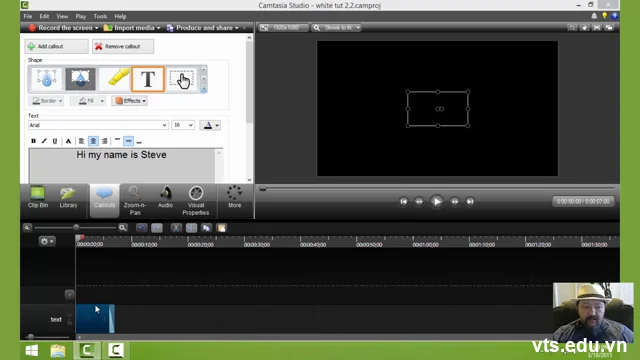
Task: Zoom in the timeline with plus magnifier
Action: 123,228
